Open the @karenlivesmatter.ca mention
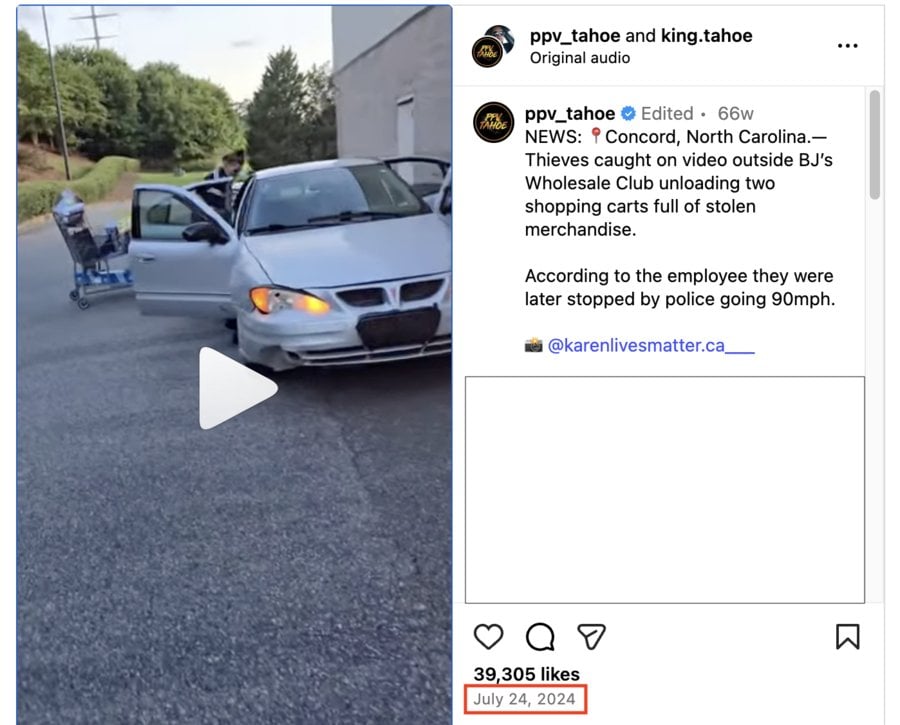900x725 pixels. [x=651, y=346]
